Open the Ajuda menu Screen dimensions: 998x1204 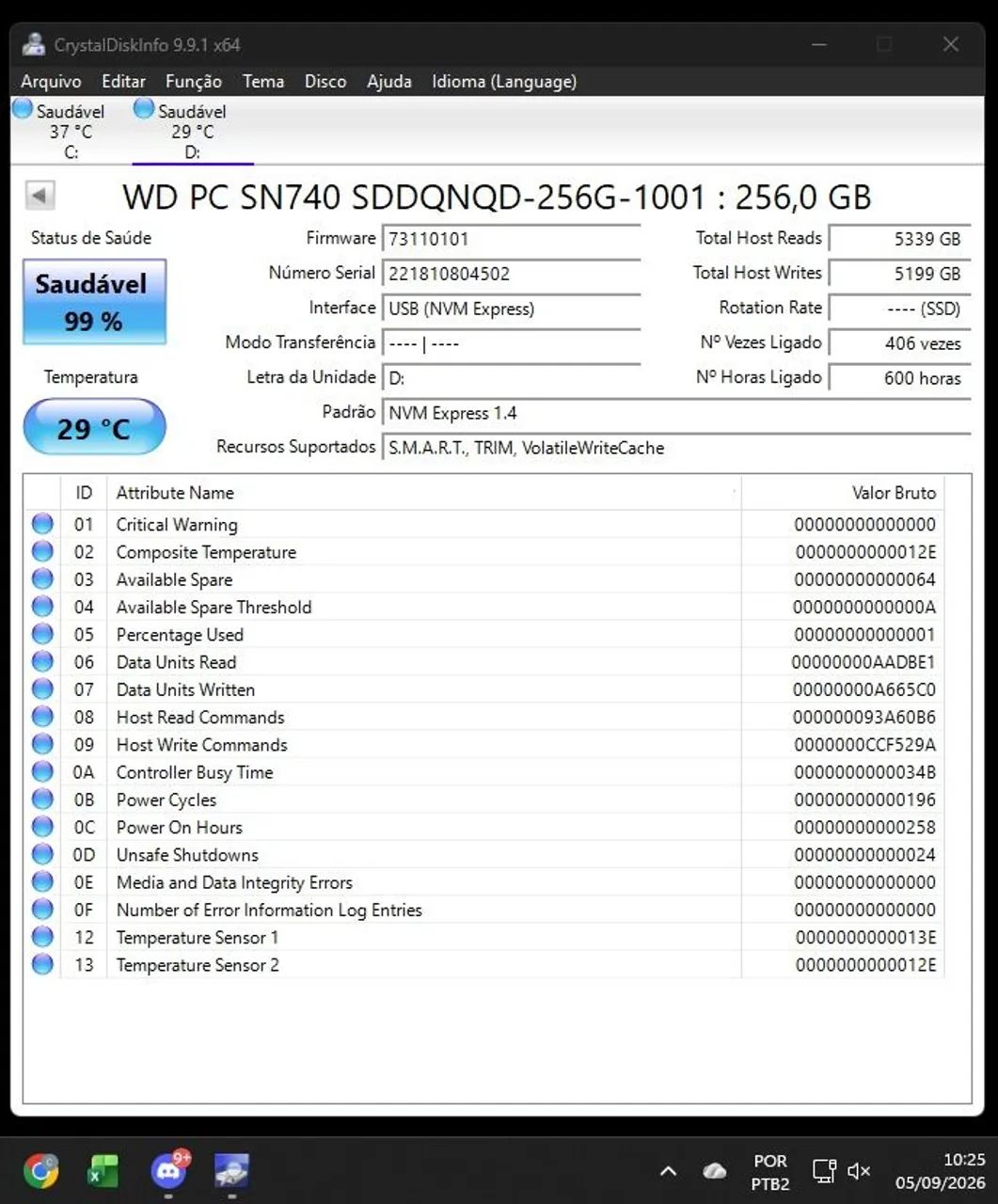(x=389, y=81)
